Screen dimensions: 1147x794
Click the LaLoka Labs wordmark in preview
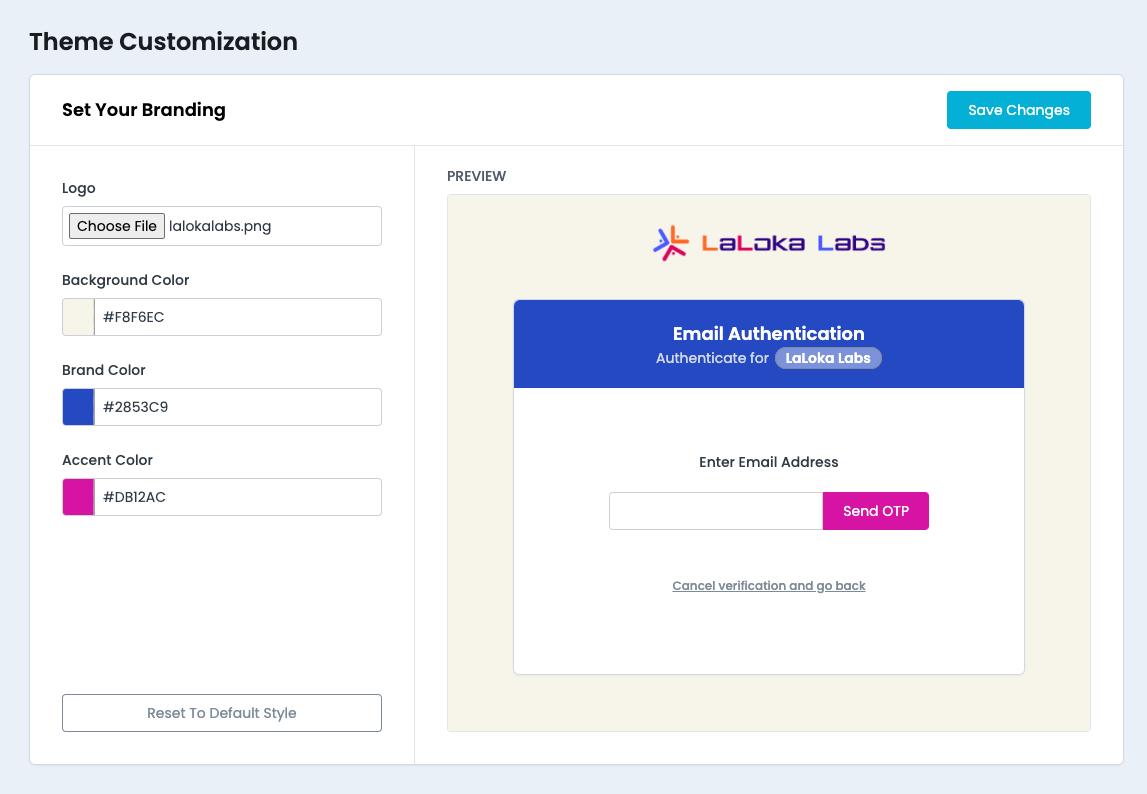click(793, 243)
